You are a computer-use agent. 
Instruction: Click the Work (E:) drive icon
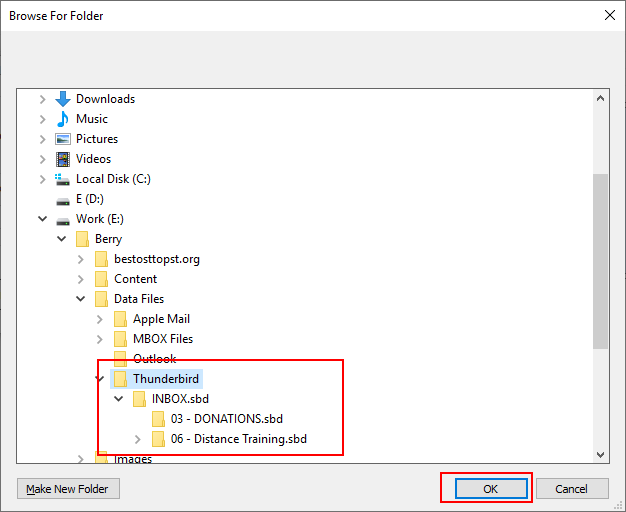pyautogui.click(x=63, y=221)
